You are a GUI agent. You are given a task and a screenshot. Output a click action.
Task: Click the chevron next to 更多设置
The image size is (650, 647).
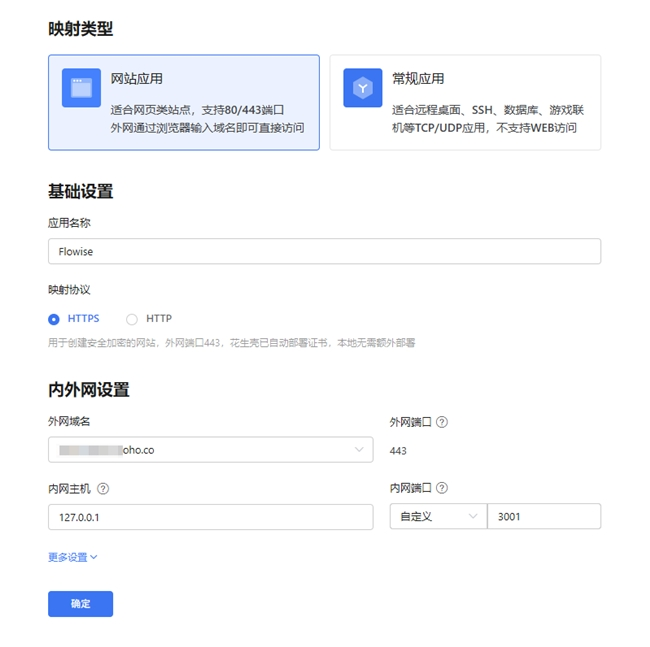pyautogui.click(x=94, y=558)
